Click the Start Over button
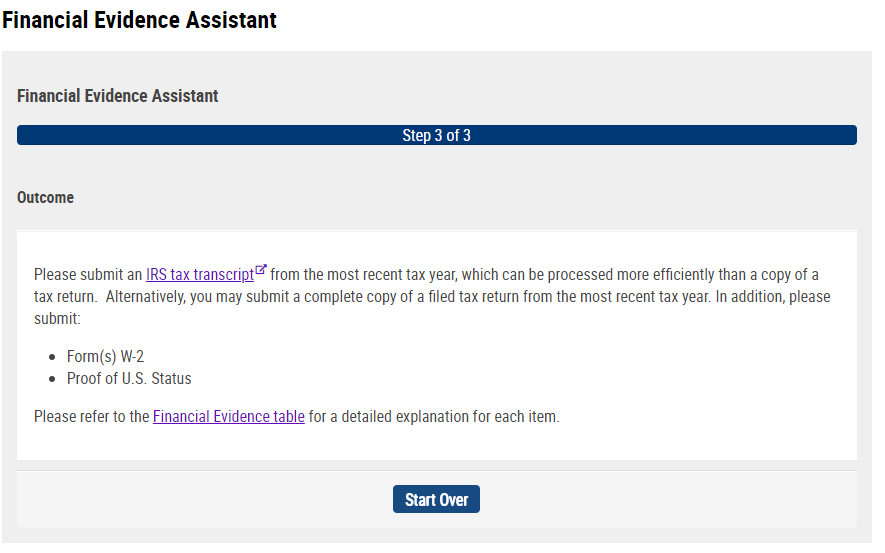The height and width of the screenshot is (553, 885). (436, 499)
